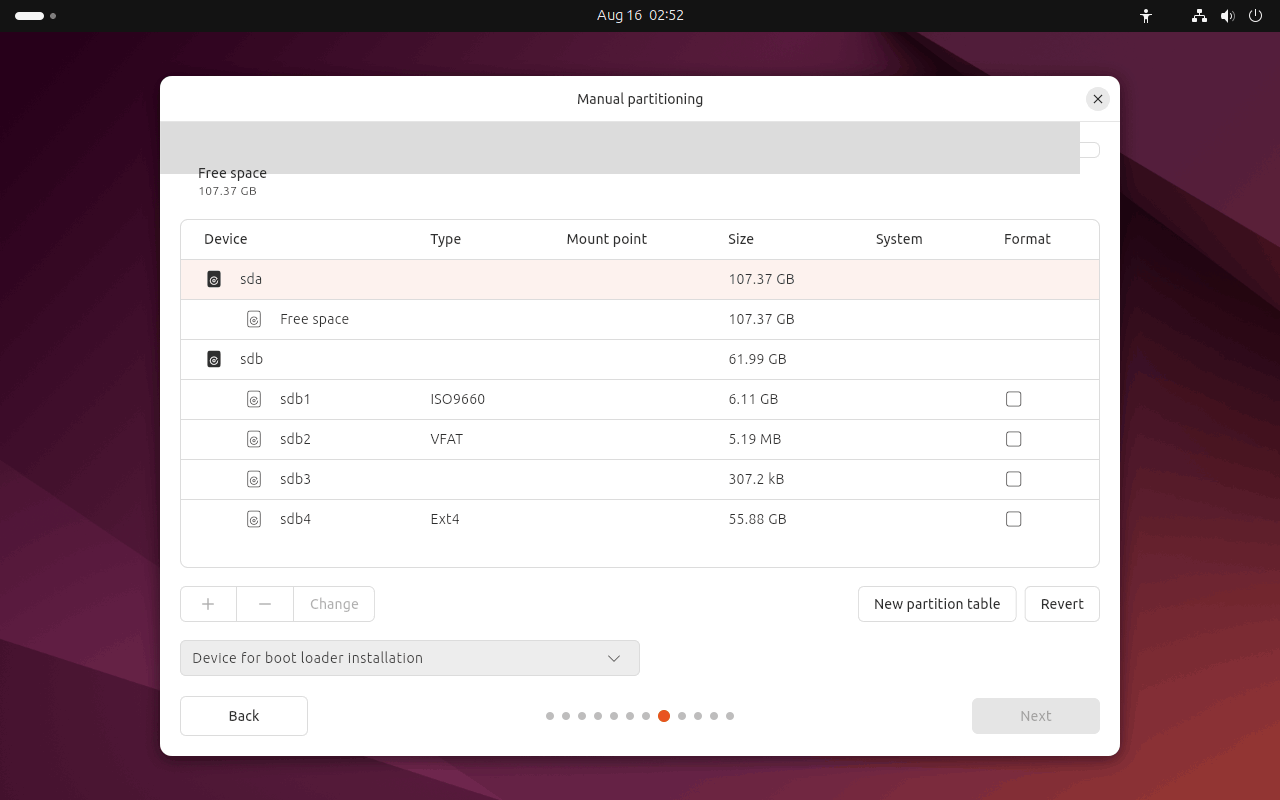The height and width of the screenshot is (800, 1280).
Task: Click the Ext4 type cell
Action: (445, 519)
